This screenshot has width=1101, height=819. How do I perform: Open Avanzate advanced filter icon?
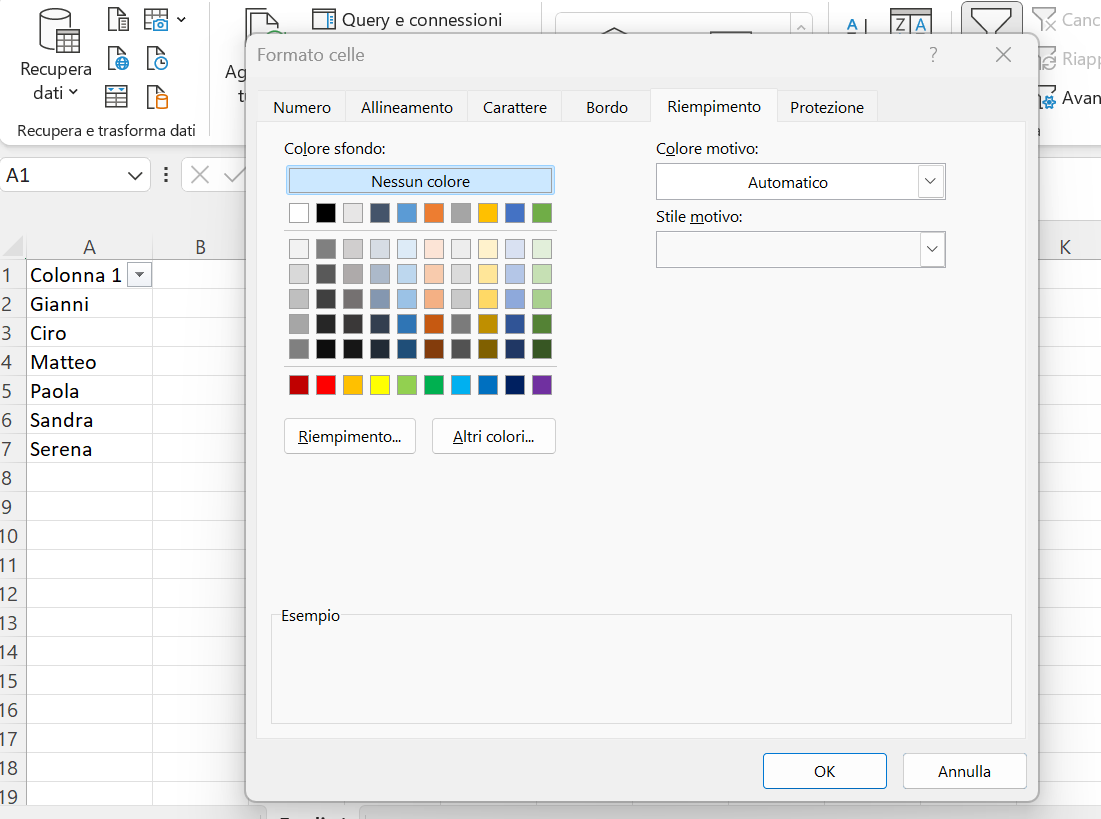[x=1048, y=98]
